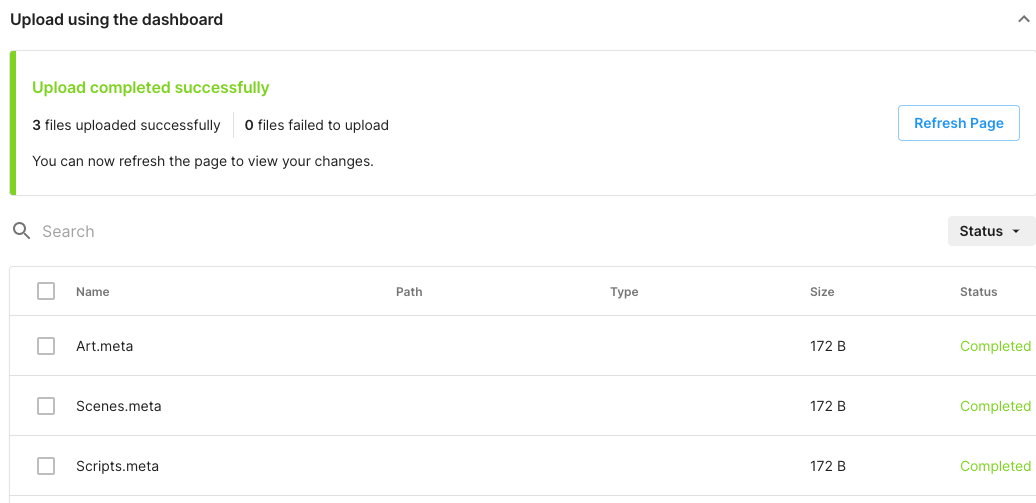The height and width of the screenshot is (503, 1036).
Task: Click the Refresh Page button
Action: tap(958, 123)
